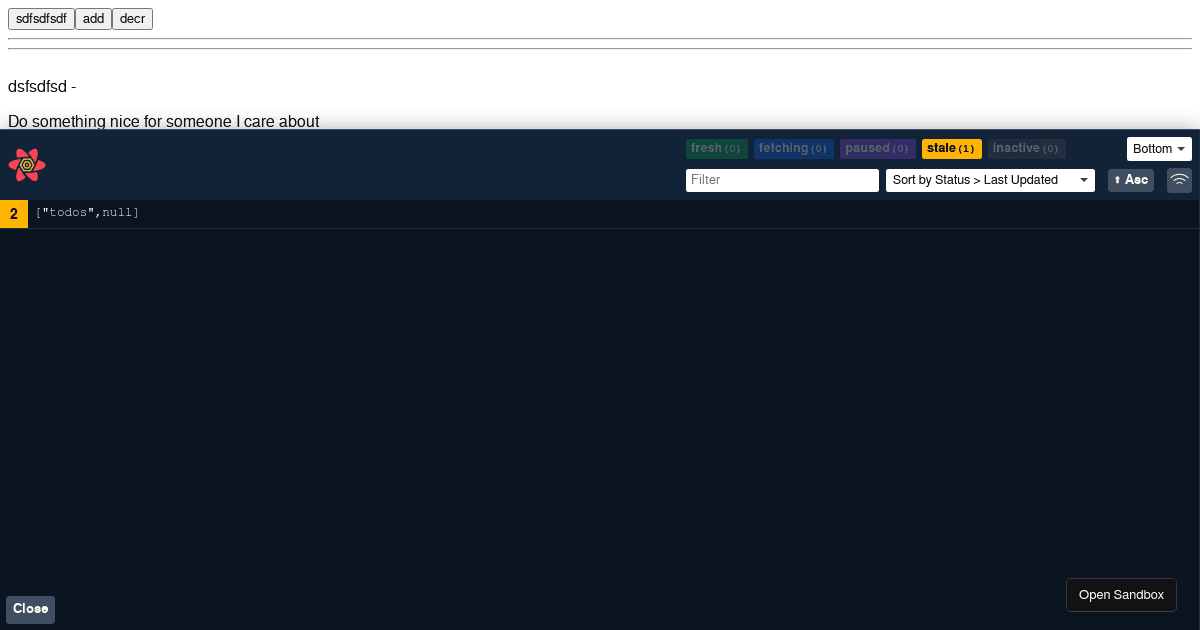Select the ["todos",null] query row
Viewport: 1200px width, 630px height.
click(x=600, y=213)
